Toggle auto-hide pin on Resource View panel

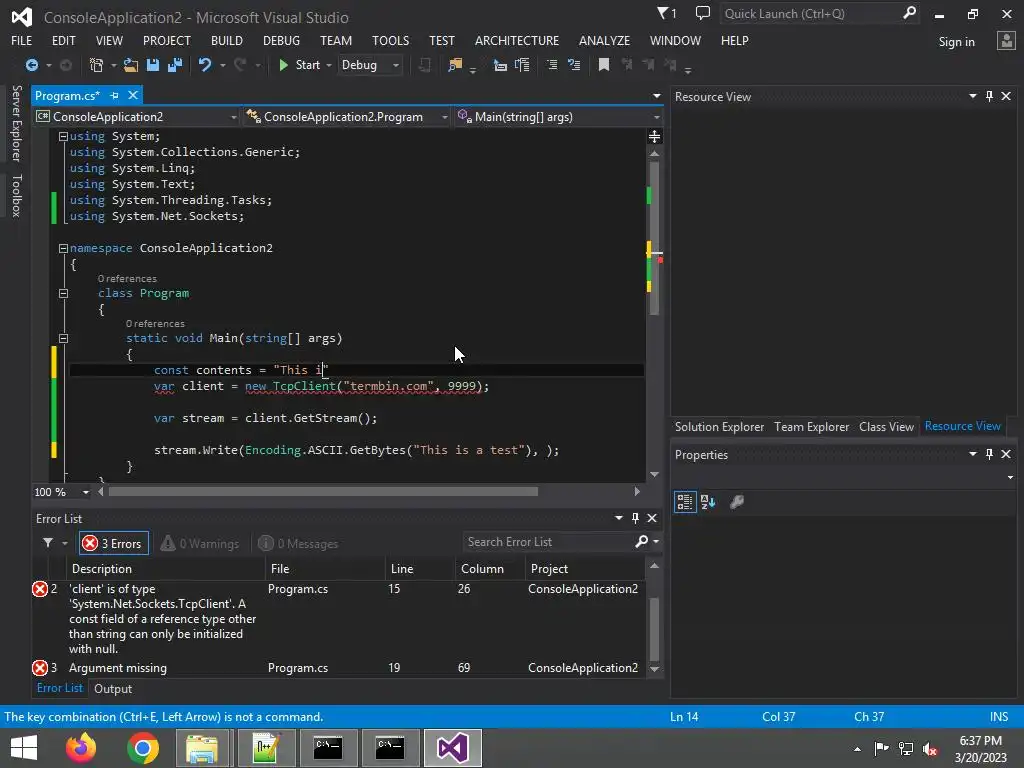tap(989, 96)
